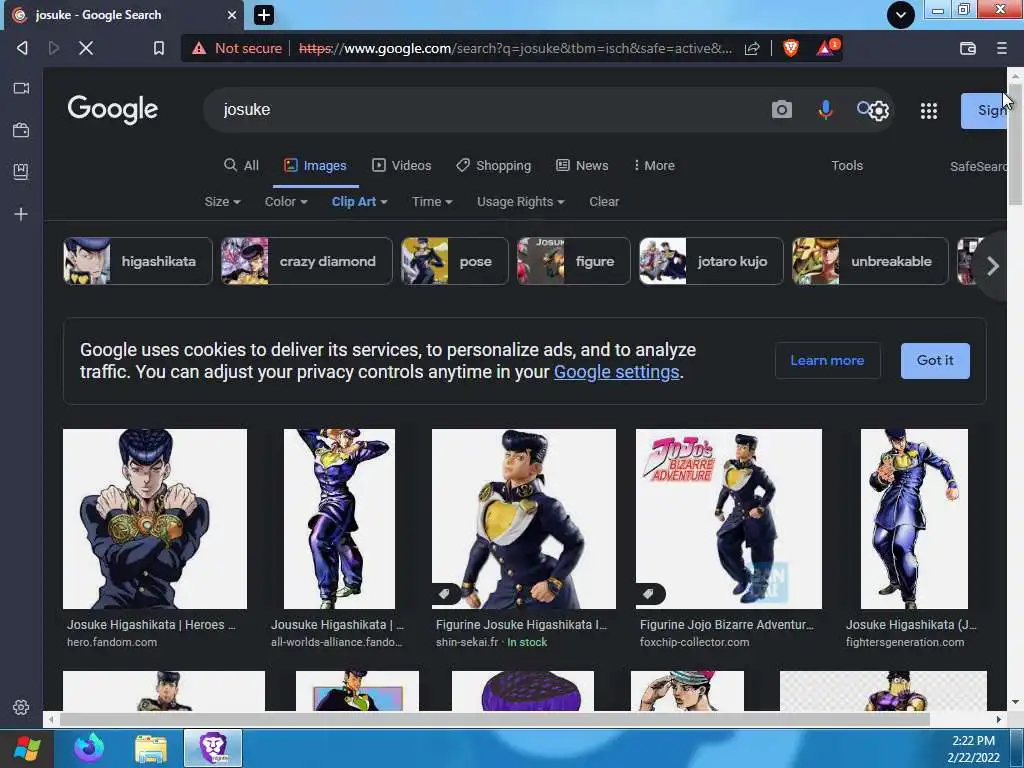The image size is (1024, 768).
Task: Open the hero.fandom.com Josuke image
Action: point(155,519)
